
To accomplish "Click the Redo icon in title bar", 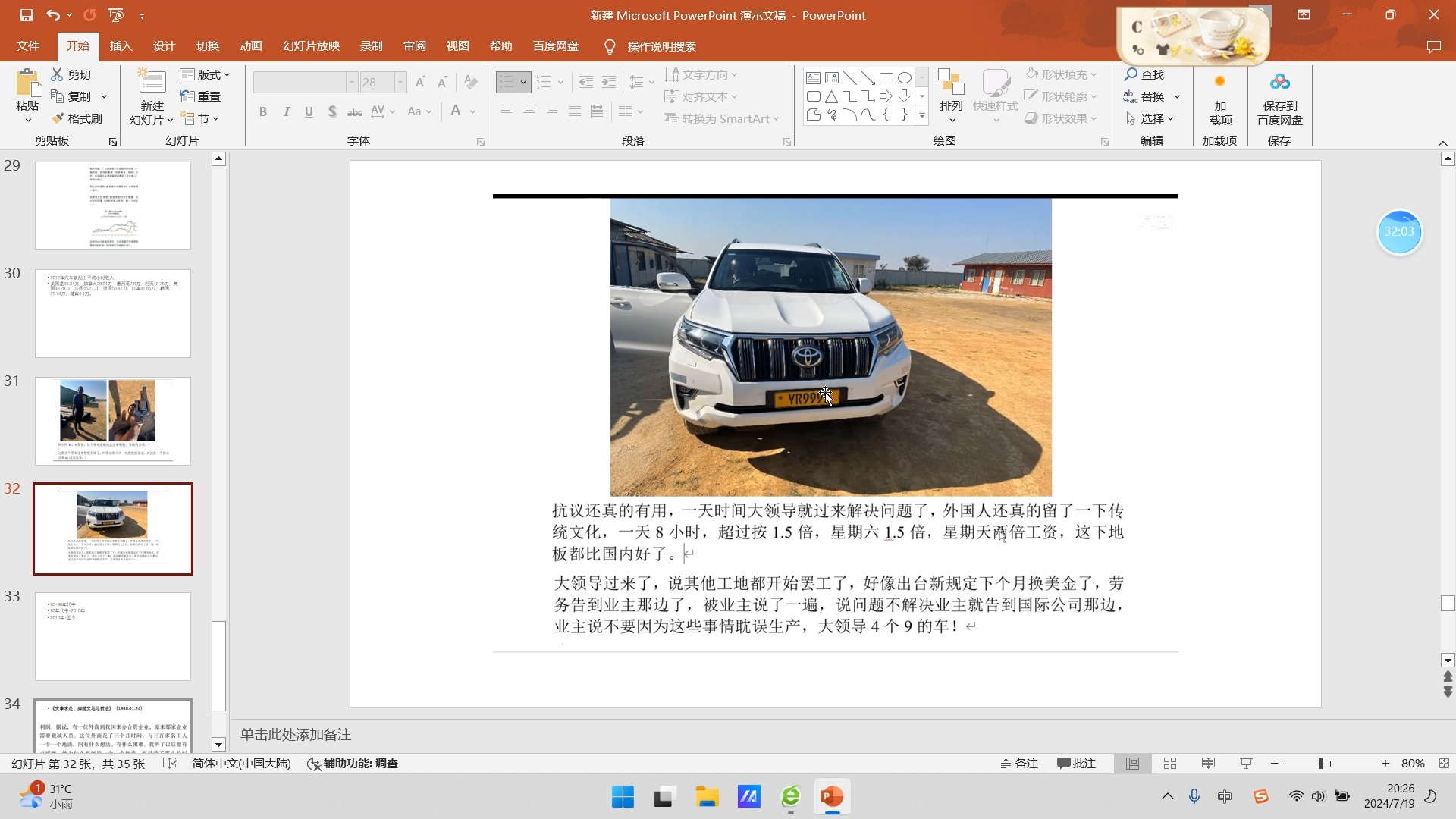I will pyautogui.click(x=89, y=15).
